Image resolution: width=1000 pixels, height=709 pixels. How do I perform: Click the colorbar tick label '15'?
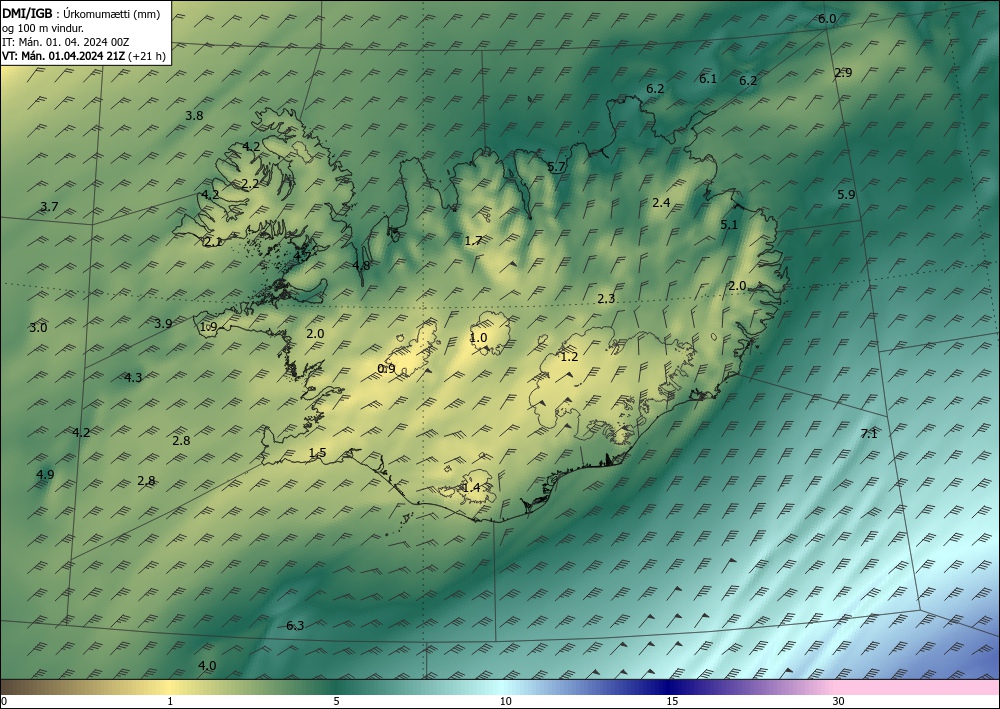(672, 701)
